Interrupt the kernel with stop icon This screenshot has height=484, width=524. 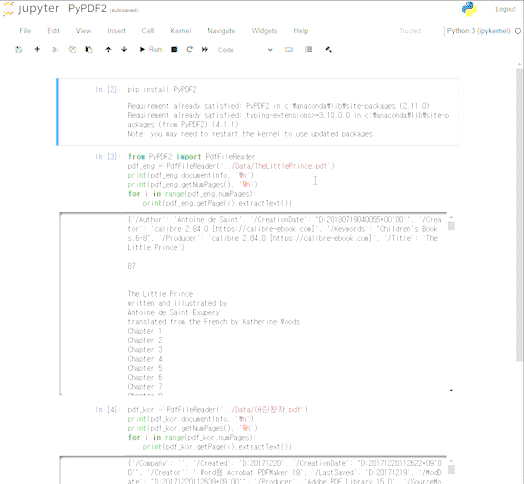[174, 49]
